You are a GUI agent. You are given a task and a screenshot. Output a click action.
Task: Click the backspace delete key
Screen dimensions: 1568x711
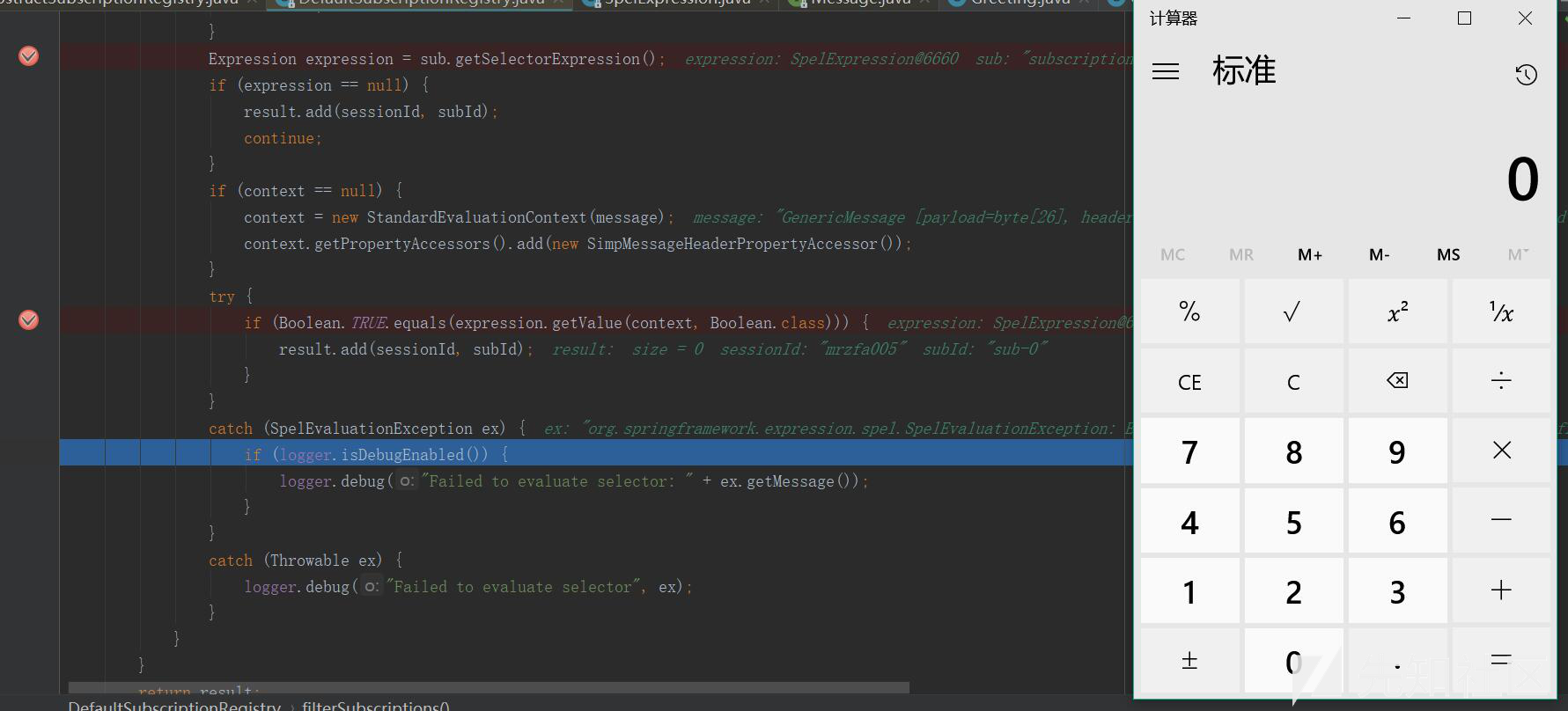point(1397,381)
